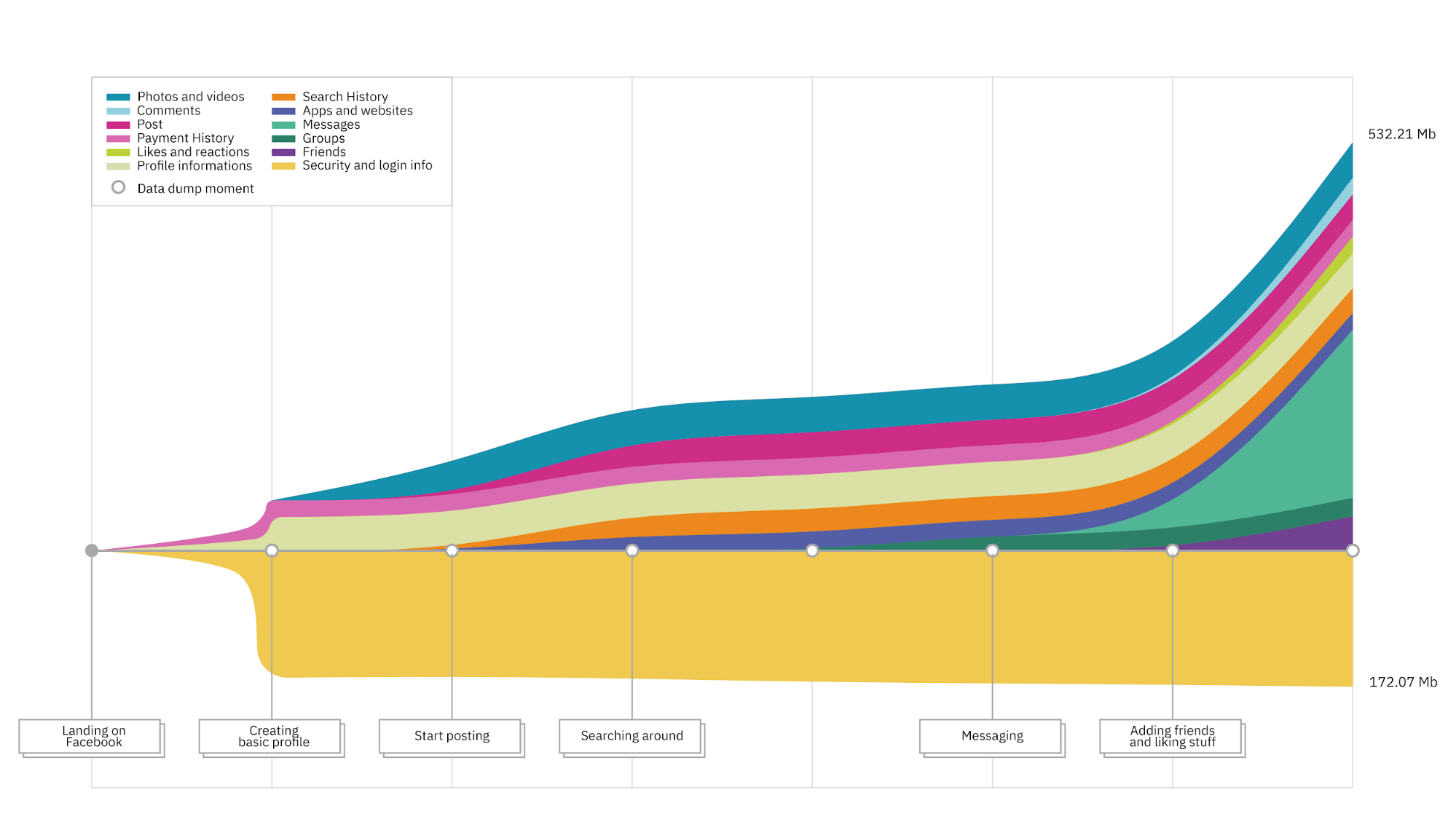Select the 'Data dump moment' legend label
This screenshot has width=1456, height=819.
[x=195, y=189]
